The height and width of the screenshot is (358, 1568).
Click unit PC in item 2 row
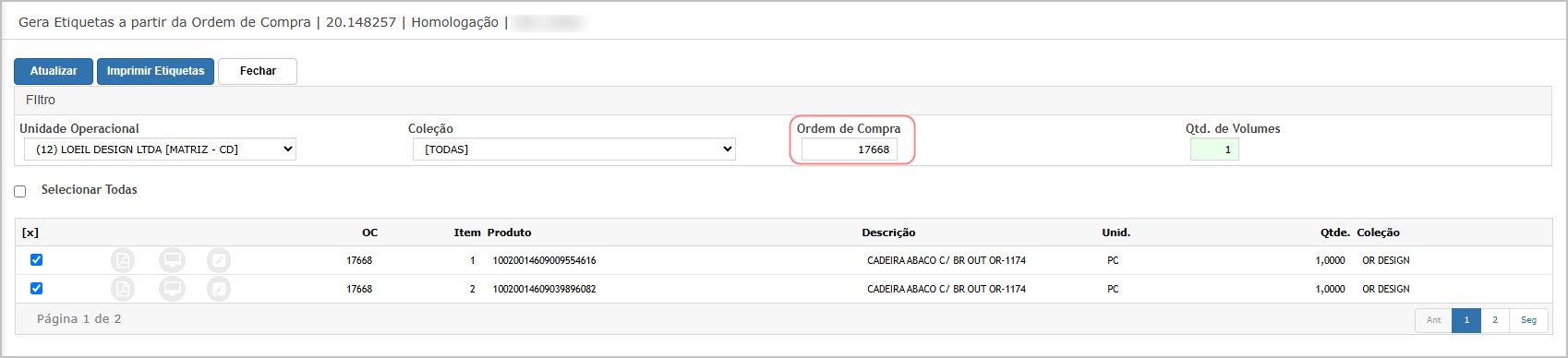pyautogui.click(x=1113, y=289)
